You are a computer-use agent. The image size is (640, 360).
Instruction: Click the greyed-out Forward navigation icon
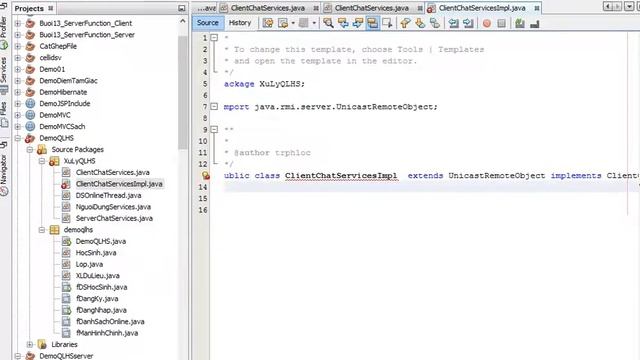tap(304, 23)
